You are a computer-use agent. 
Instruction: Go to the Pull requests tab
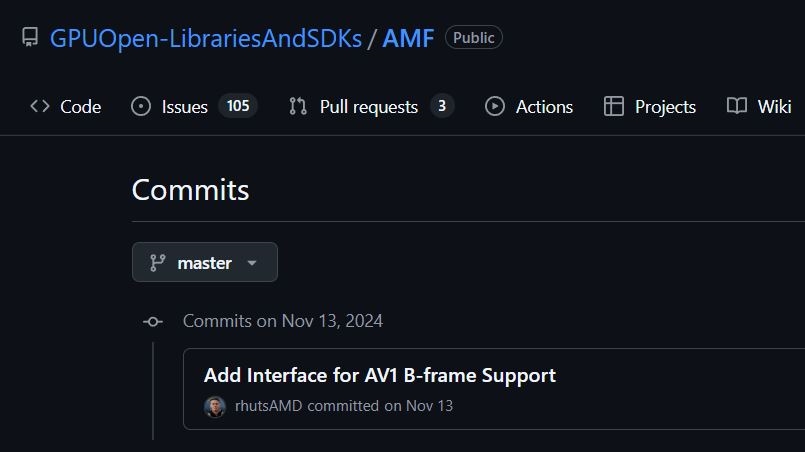368,107
